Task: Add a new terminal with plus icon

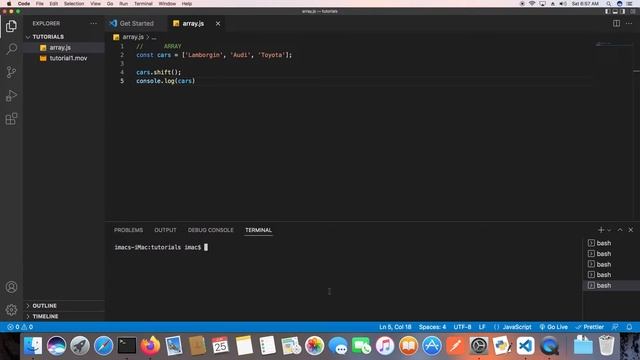Action: tap(601, 230)
